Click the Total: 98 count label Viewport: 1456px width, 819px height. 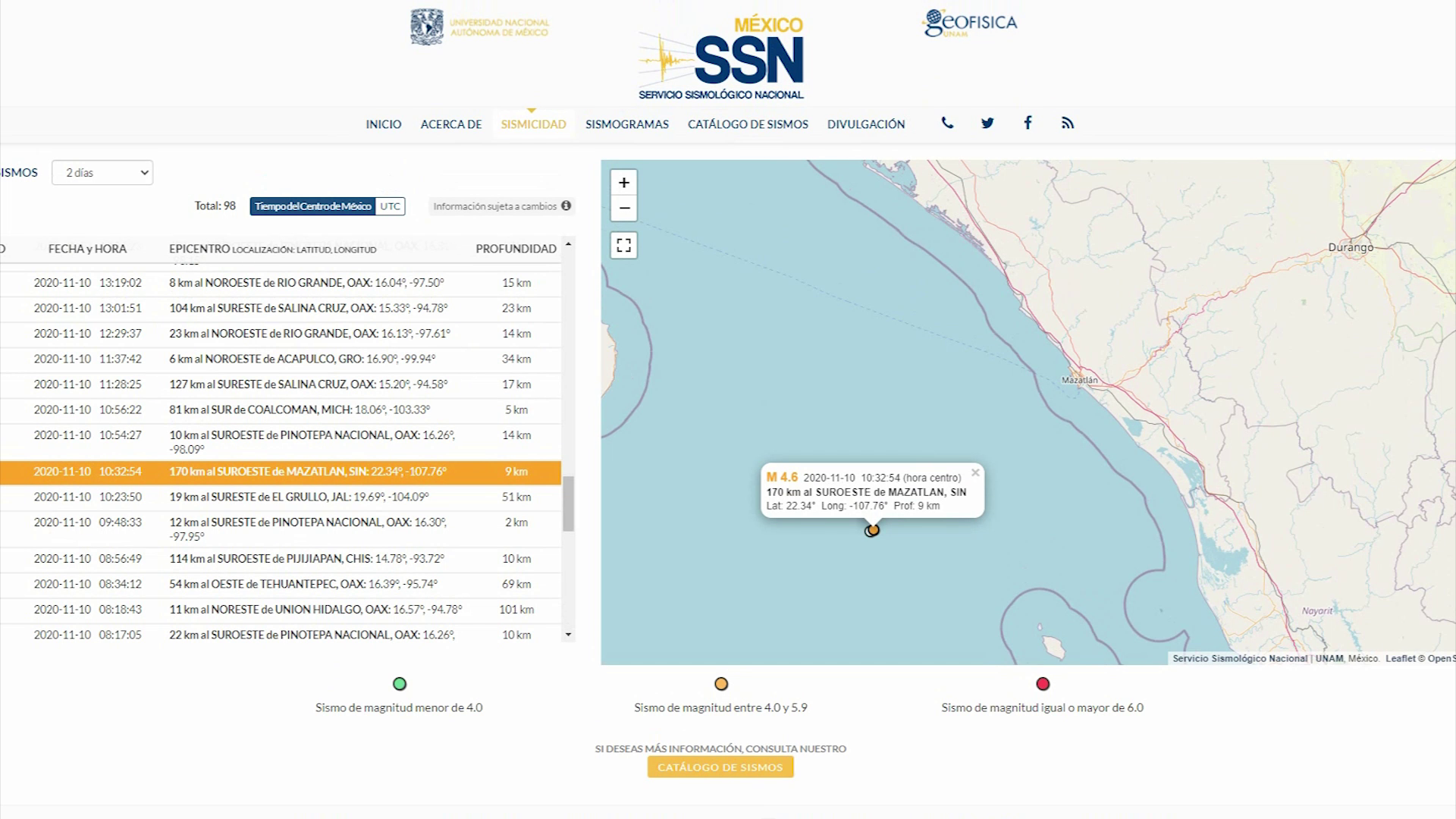215,206
